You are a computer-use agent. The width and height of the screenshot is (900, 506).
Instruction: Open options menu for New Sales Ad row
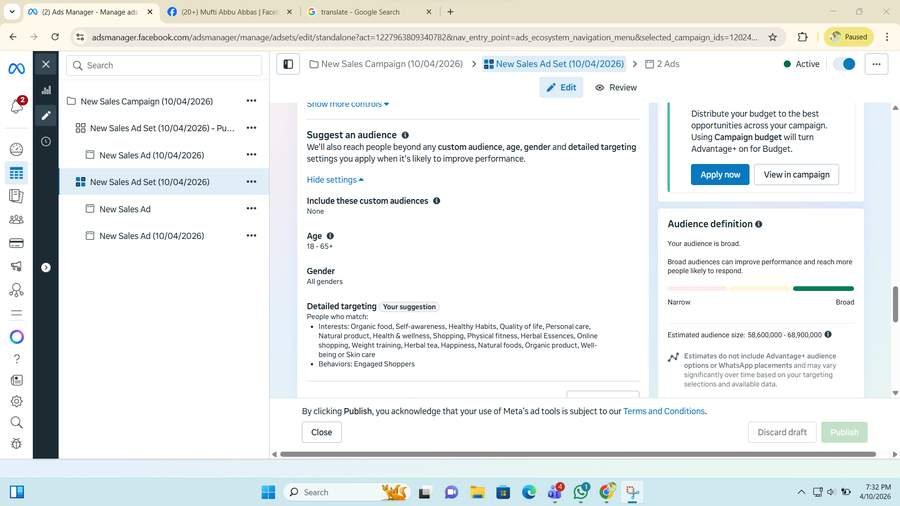pyautogui.click(x=251, y=209)
